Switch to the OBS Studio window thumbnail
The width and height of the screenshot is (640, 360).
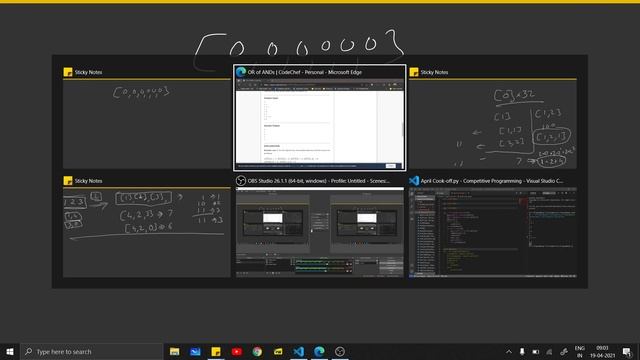[x=320, y=227]
